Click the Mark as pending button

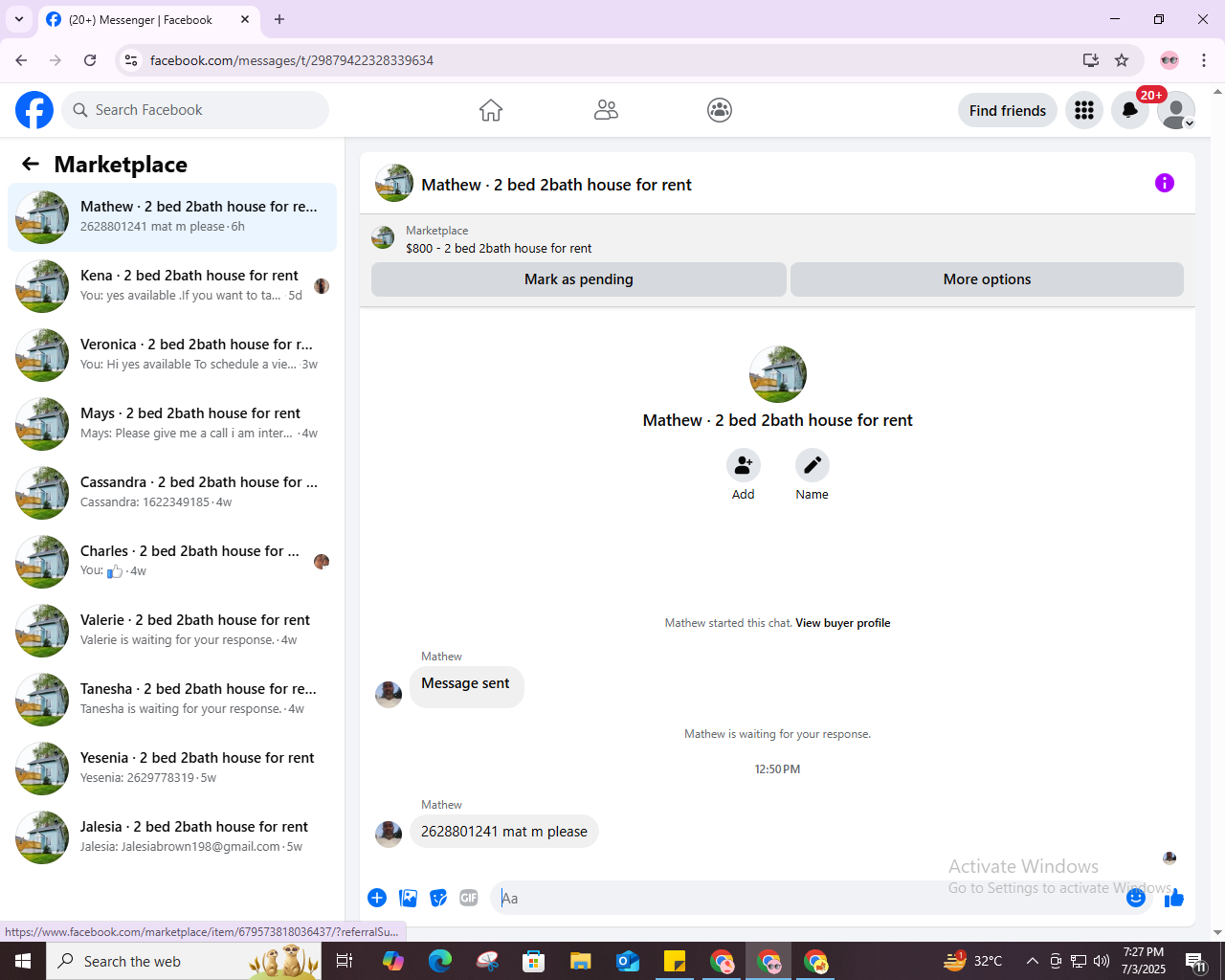[x=579, y=279]
